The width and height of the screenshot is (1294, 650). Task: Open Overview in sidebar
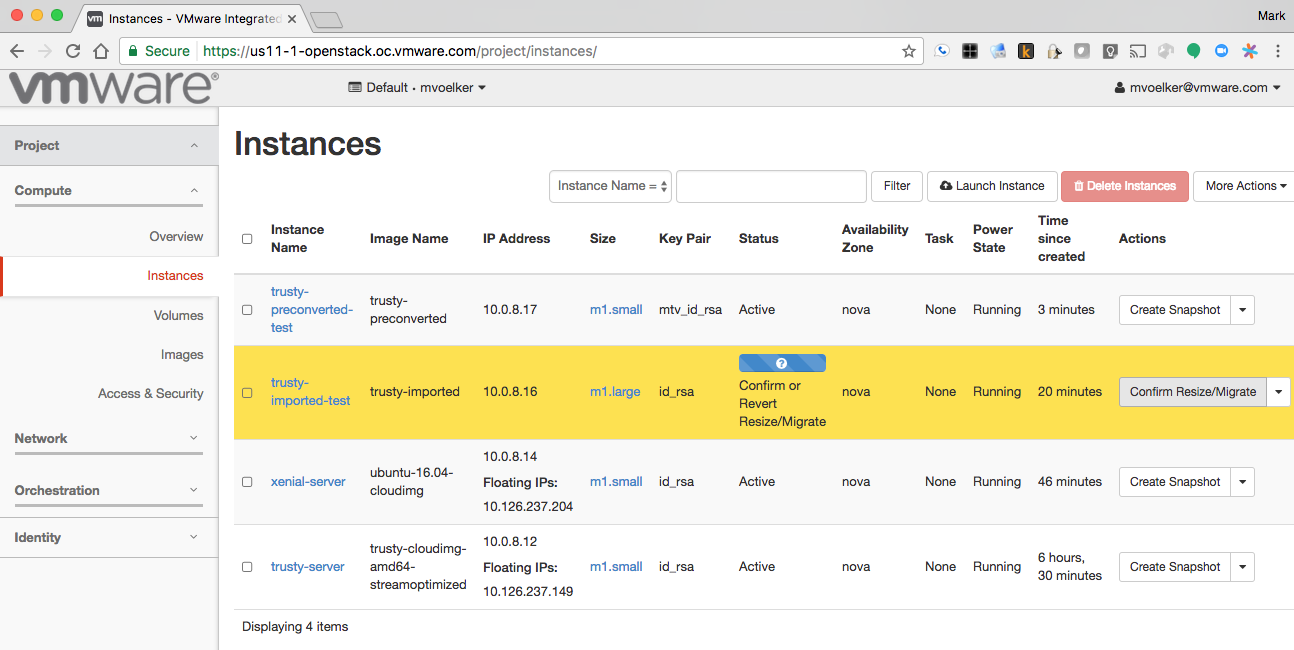176,237
